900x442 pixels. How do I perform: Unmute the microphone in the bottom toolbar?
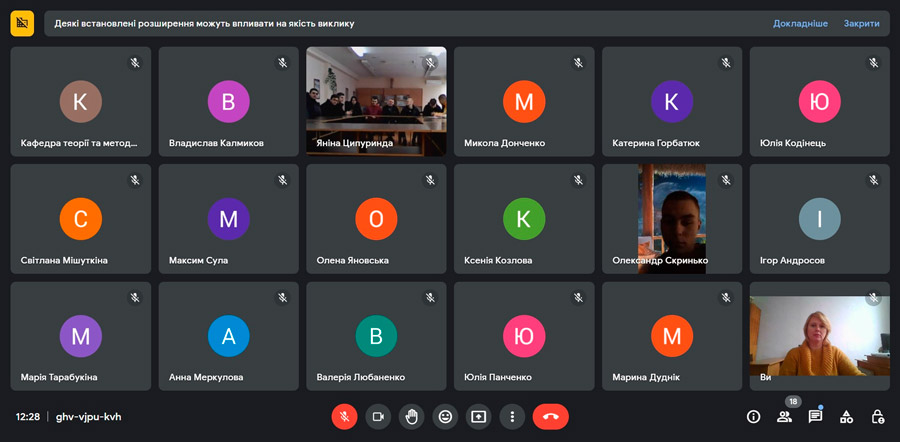click(344, 416)
